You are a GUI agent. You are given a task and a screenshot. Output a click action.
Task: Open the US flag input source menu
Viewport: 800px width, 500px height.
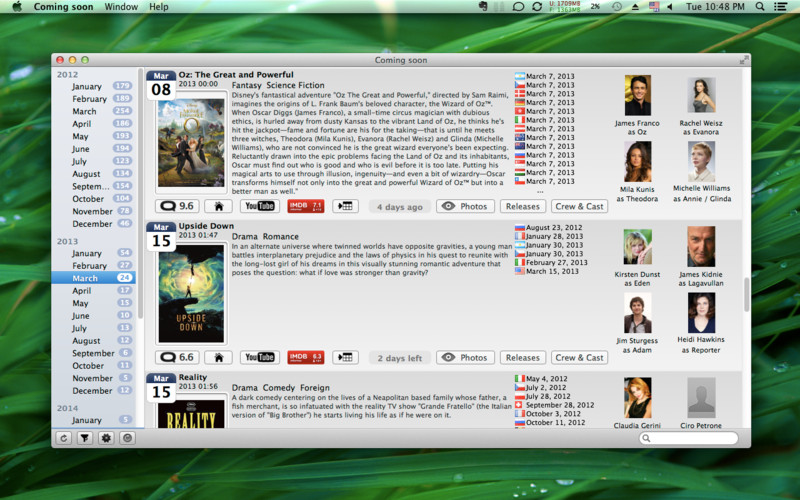click(654, 7)
